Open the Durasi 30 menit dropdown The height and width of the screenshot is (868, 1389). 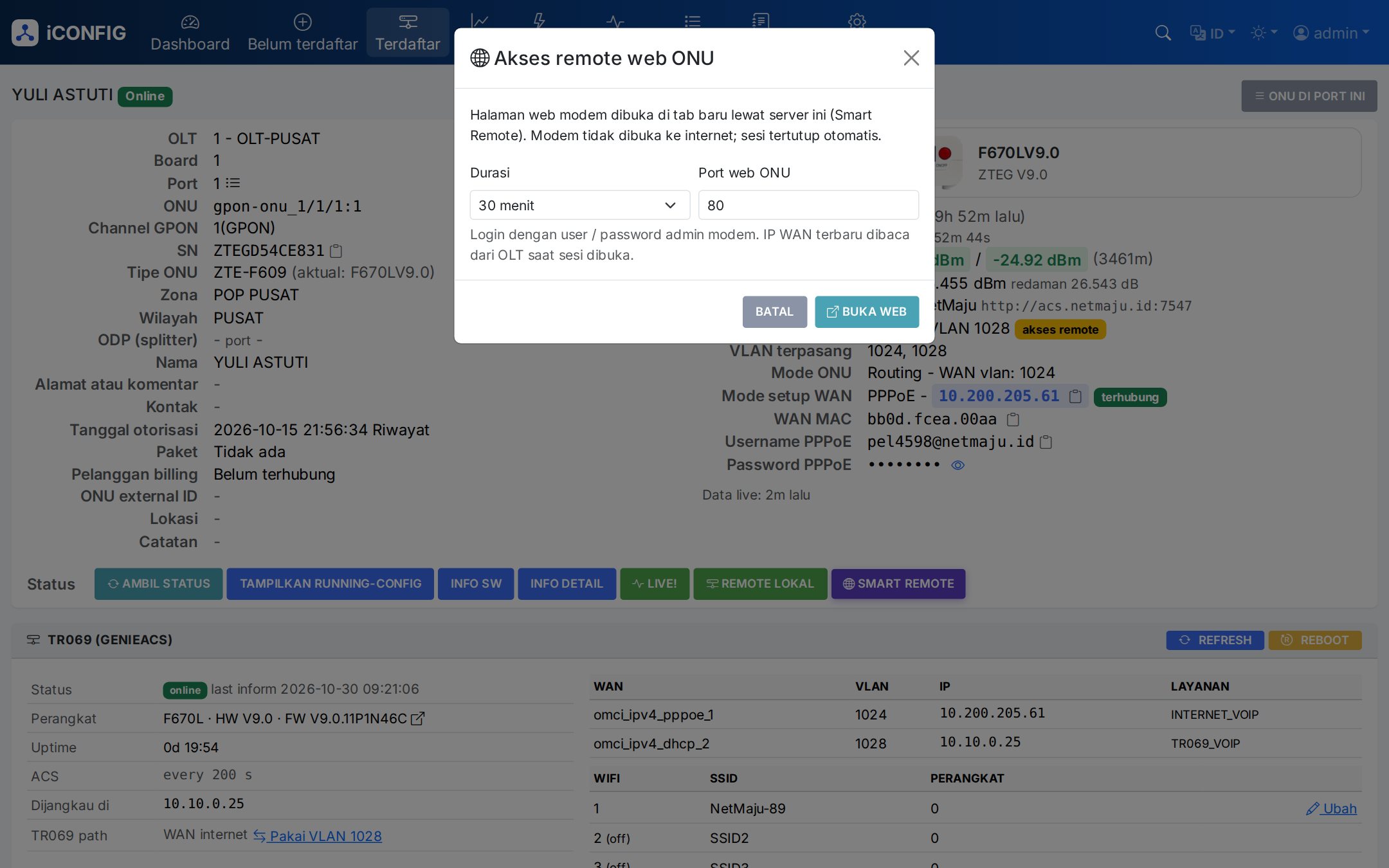coord(579,205)
